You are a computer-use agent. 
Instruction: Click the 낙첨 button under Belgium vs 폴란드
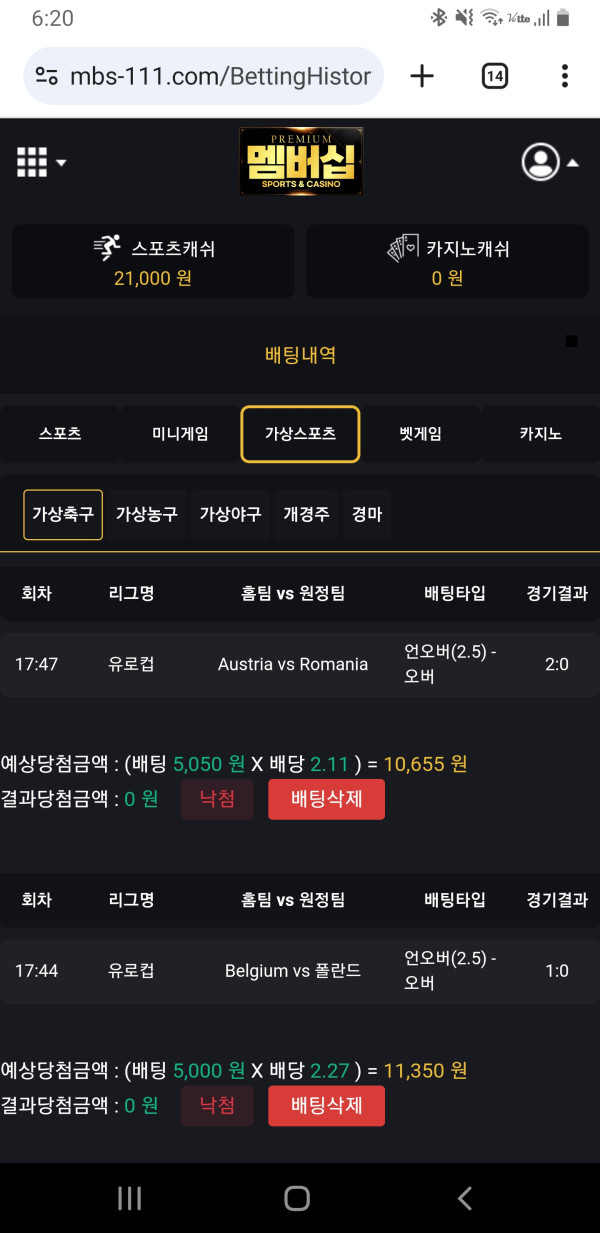point(217,1106)
